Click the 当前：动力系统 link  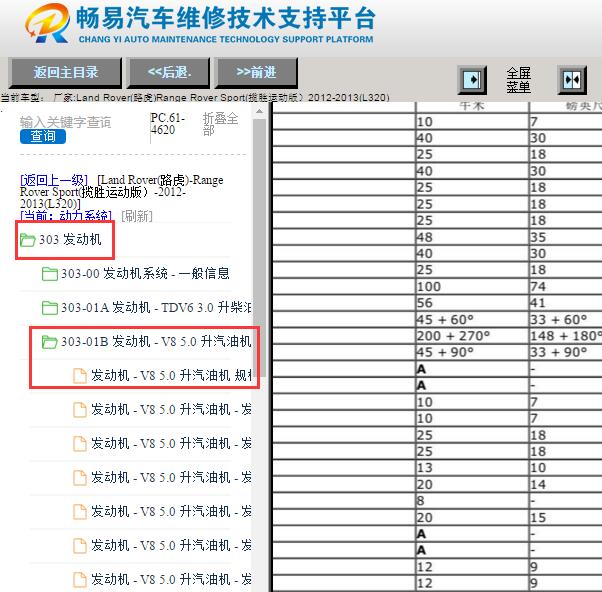(x=66, y=216)
